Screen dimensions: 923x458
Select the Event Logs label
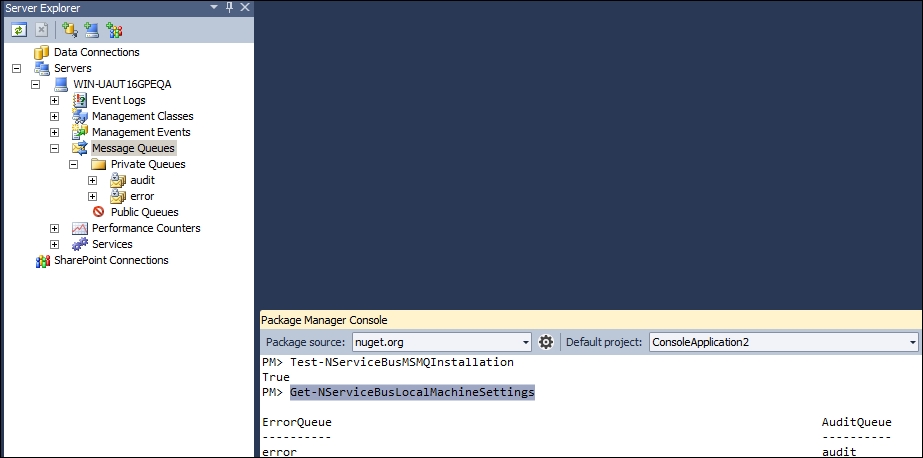(118, 100)
